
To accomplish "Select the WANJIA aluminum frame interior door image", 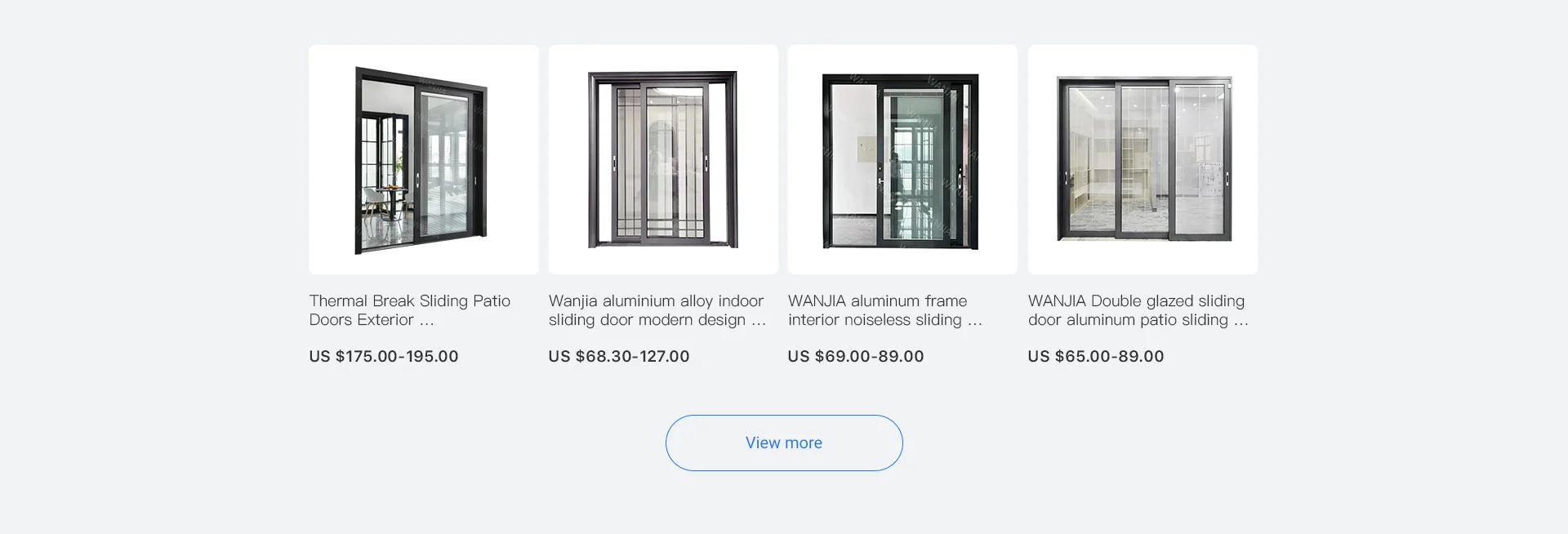I will click(x=902, y=159).
